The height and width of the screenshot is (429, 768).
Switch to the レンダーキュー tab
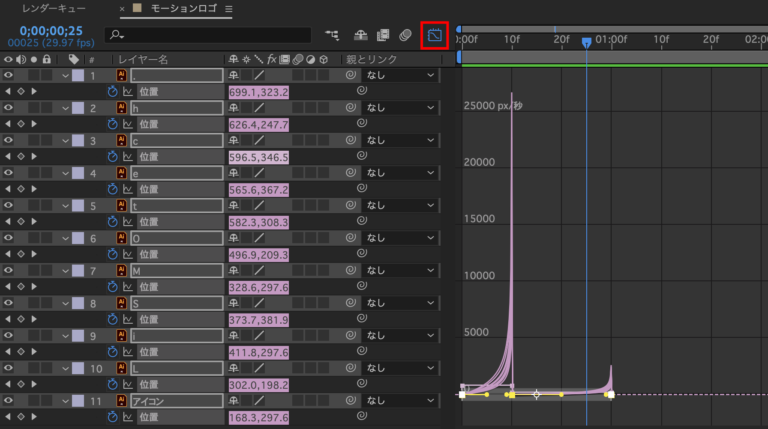[x=53, y=8]
